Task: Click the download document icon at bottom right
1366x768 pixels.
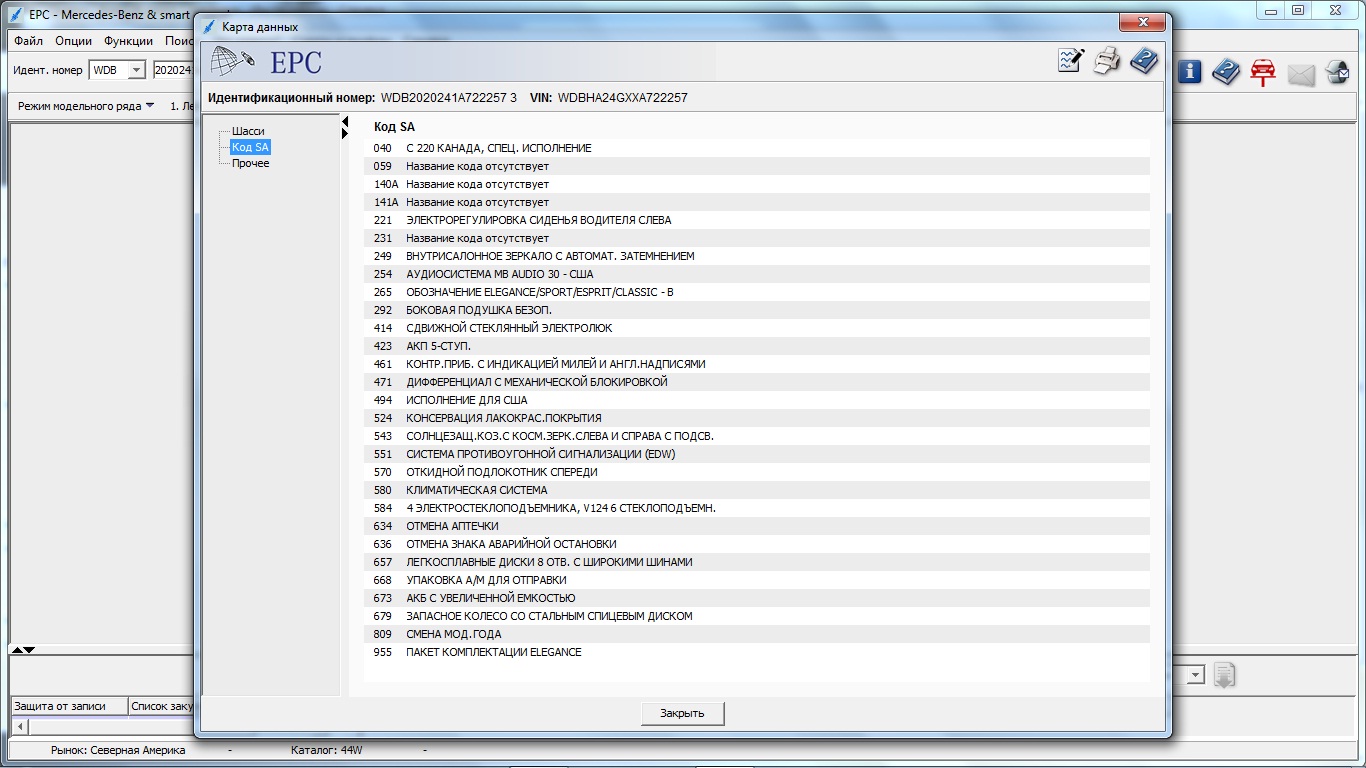Action: tap(1225, 675)
